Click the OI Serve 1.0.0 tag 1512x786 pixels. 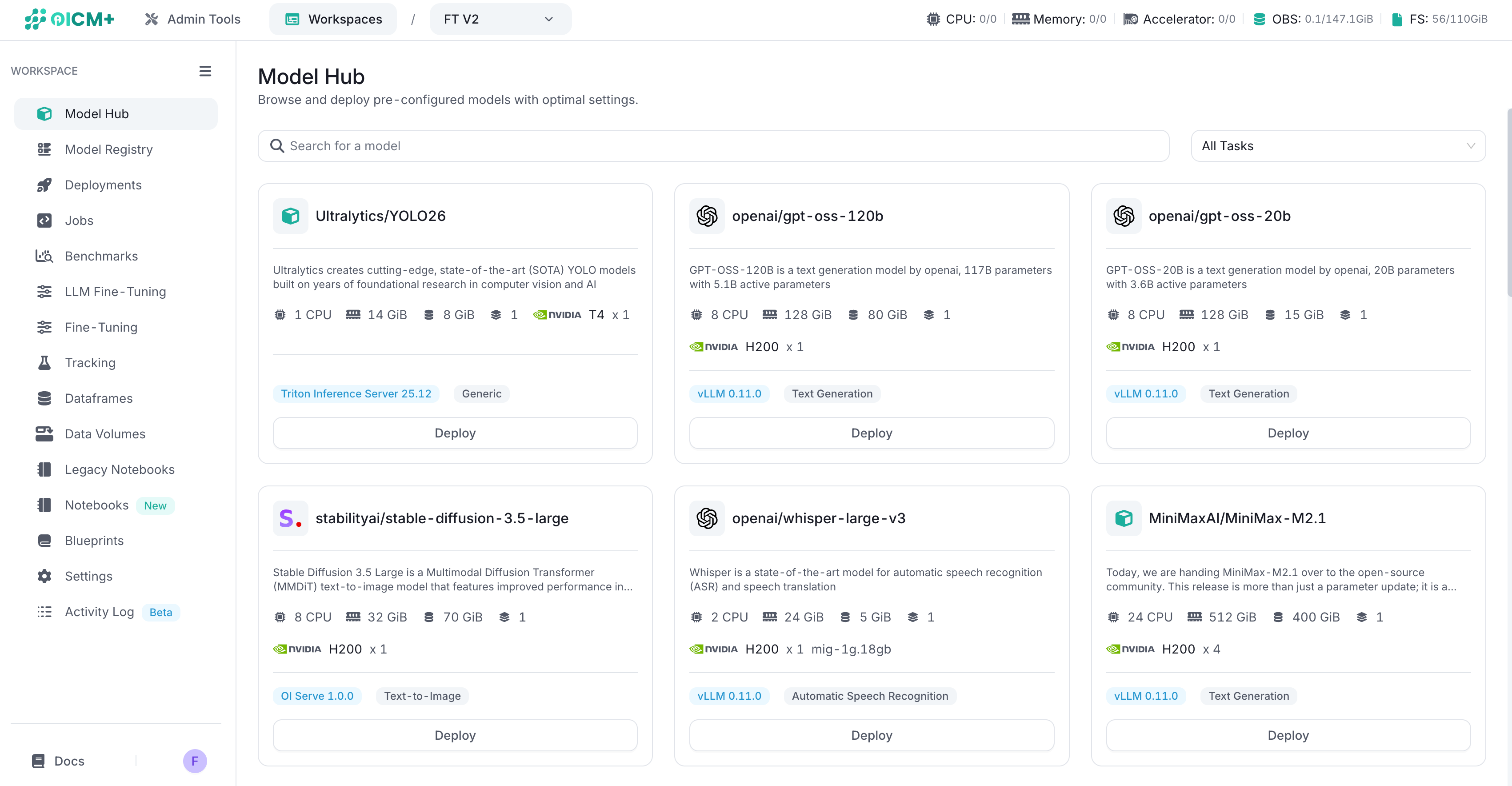pyautogui.click(x=317, y=696)
